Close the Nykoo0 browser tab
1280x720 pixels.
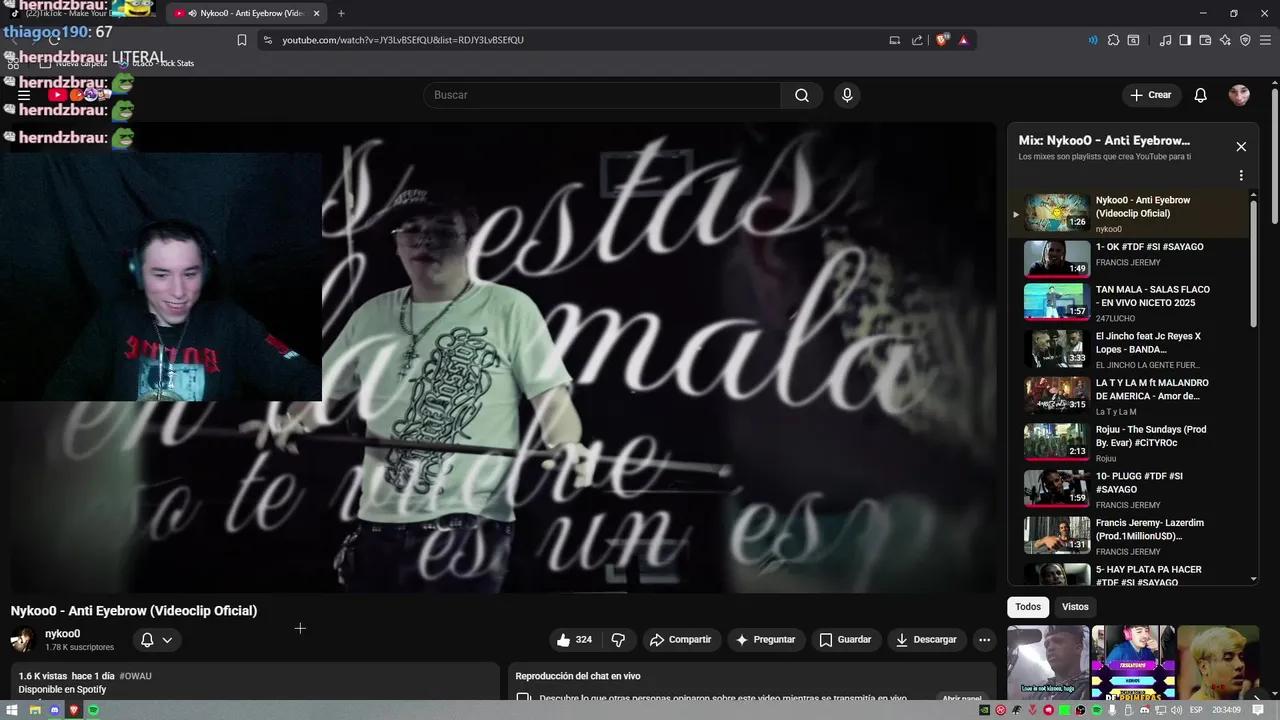(x=316, y=13)
